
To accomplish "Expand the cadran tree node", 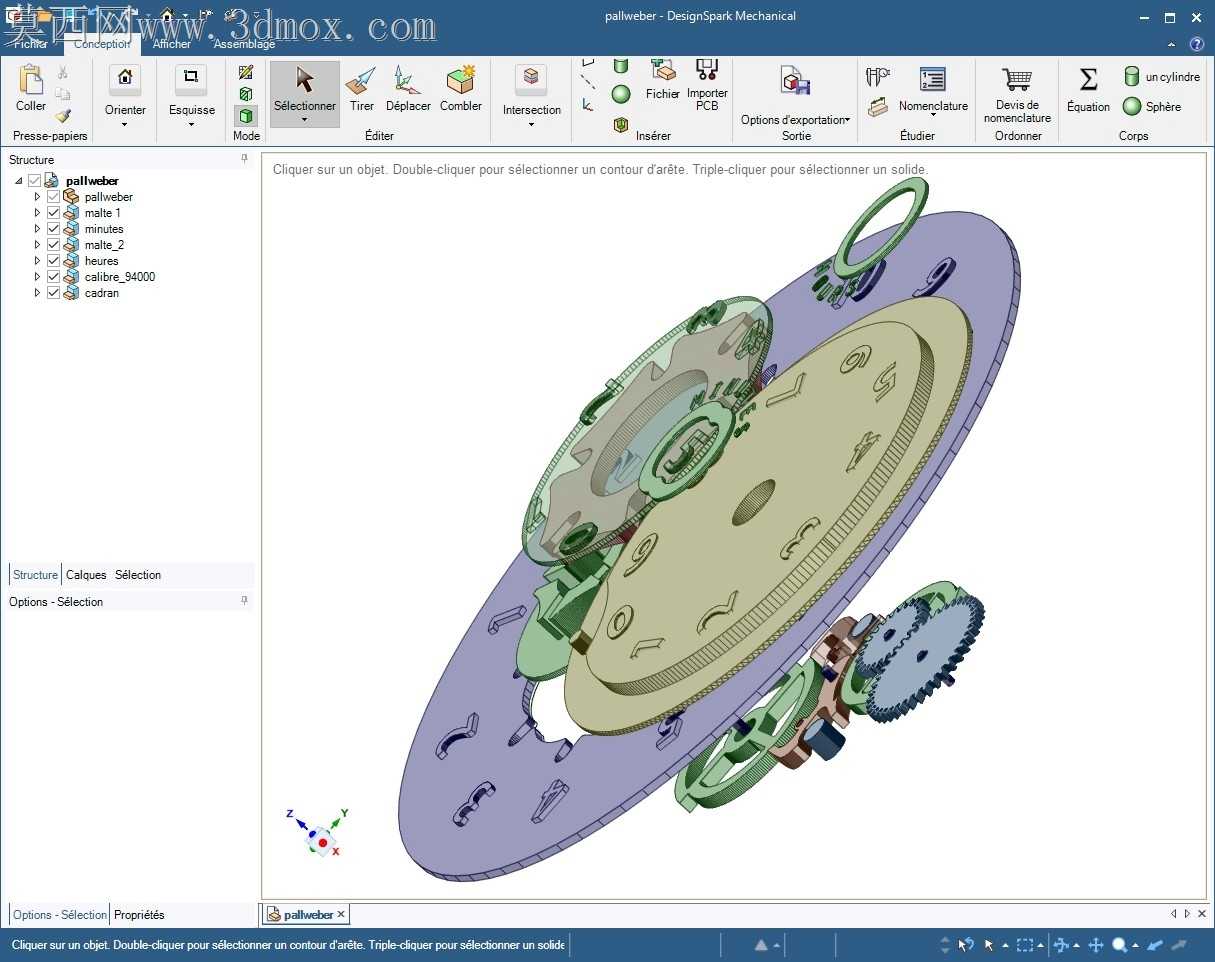I will [x=38, y=293].
